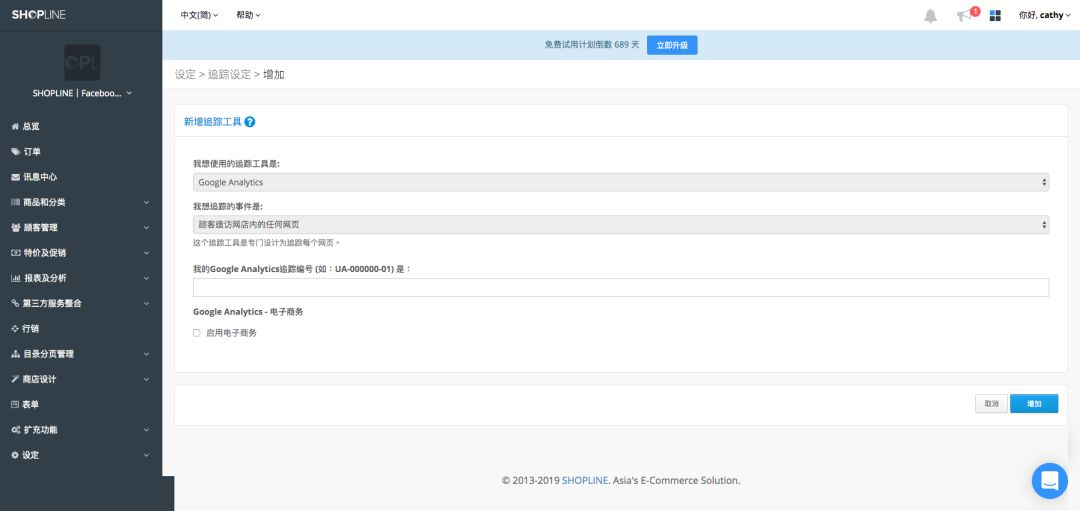The width and height of the screenshot is (1080, 511).
Task: Open the 中文(简) language menu
Action: pyautogui.click(x=199, y=16)
